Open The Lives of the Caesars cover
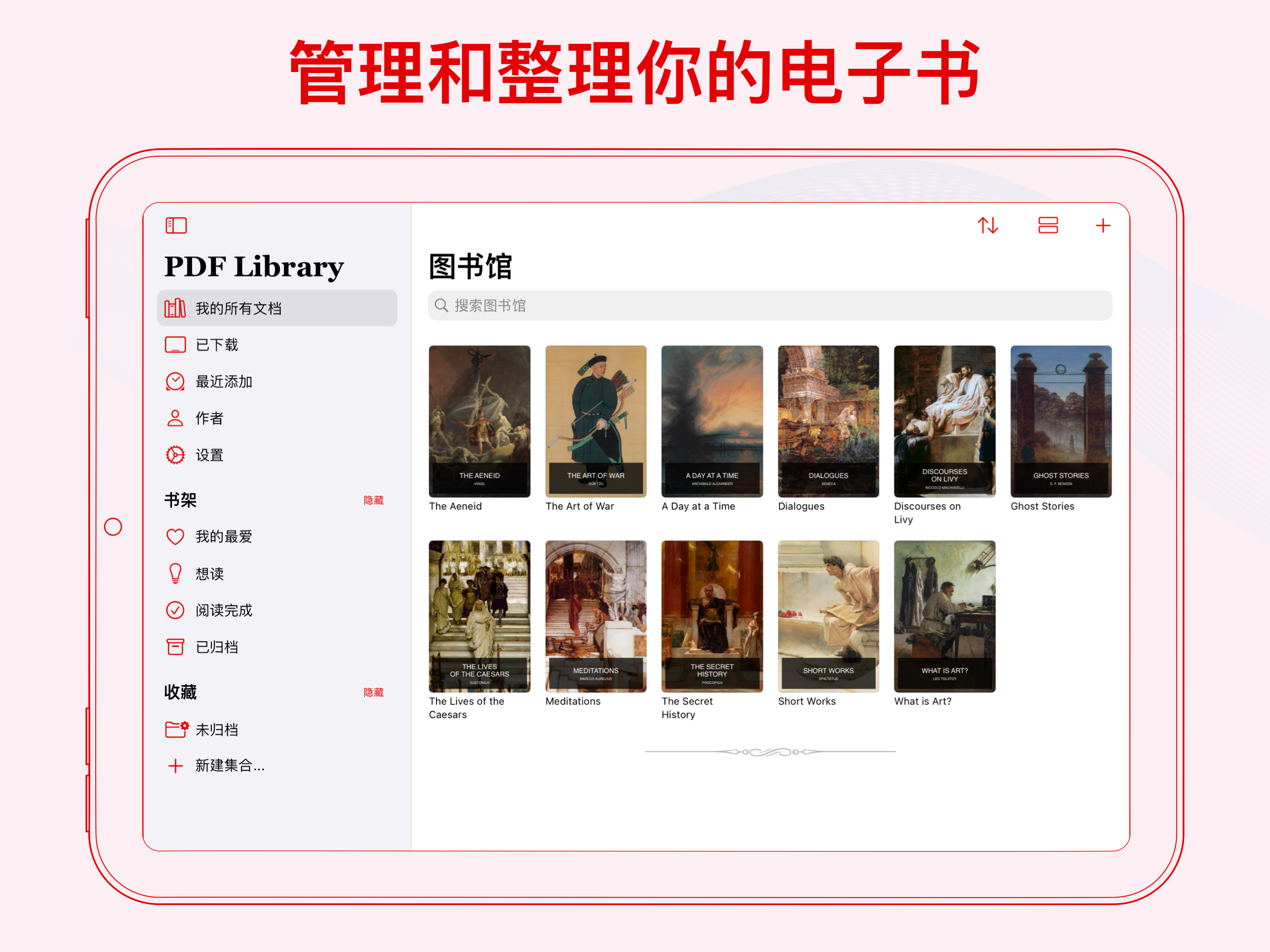Viewport: 1270px width, 952px height. [479, 616]
